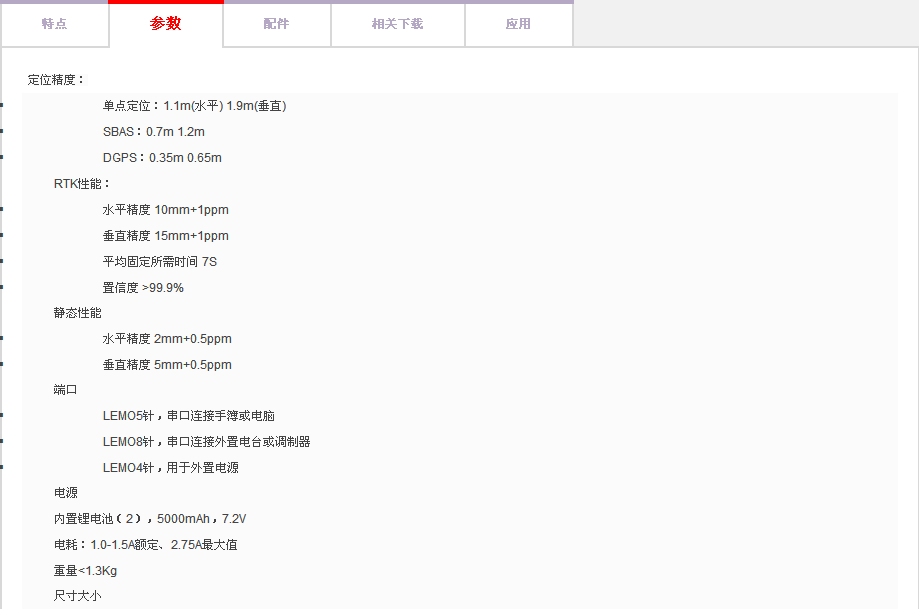
Task: Click the 内置锂电池 5000mAh battery line
Action: click(x=150, y=519)
